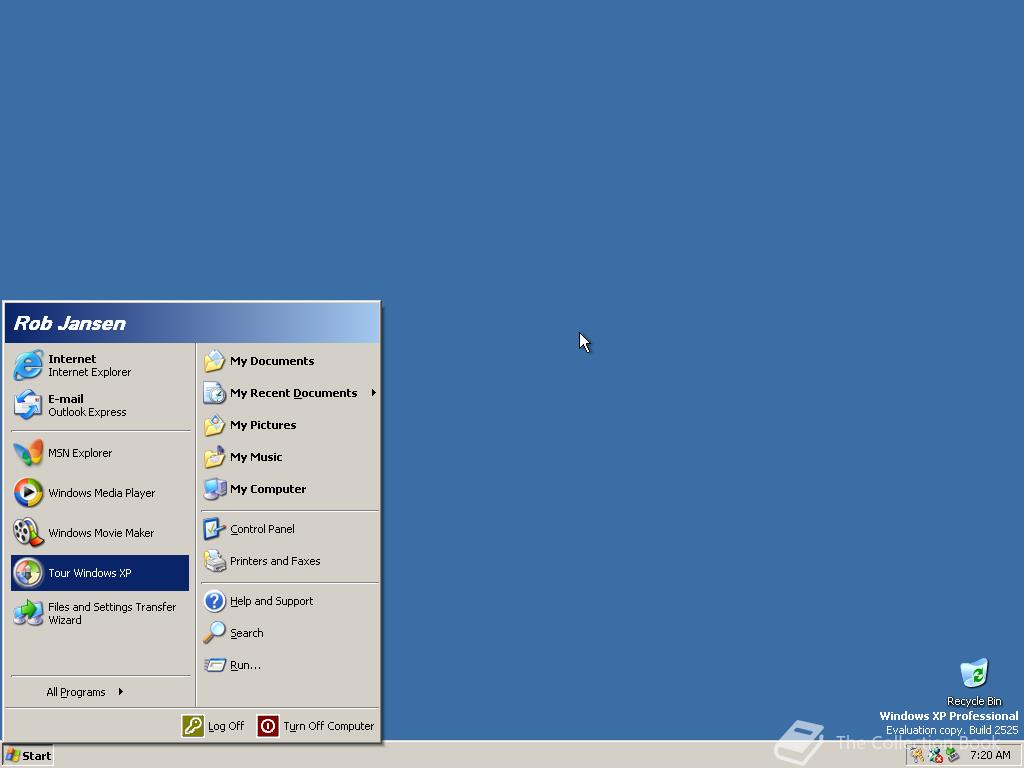Screen dimensions: 1024x768
Task: Launch Windows Movie Maker
Action: [x=100, y=533]
